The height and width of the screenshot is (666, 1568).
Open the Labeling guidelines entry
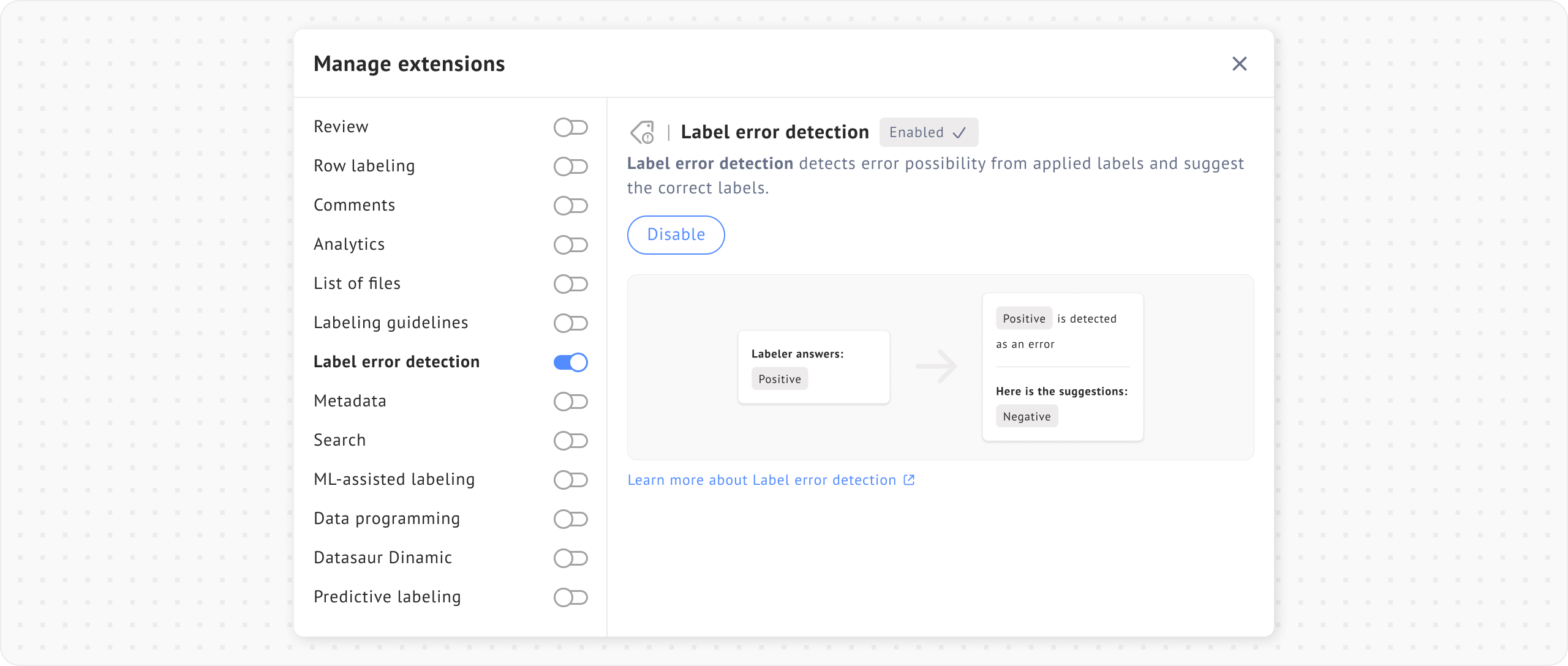coord(391,323)
